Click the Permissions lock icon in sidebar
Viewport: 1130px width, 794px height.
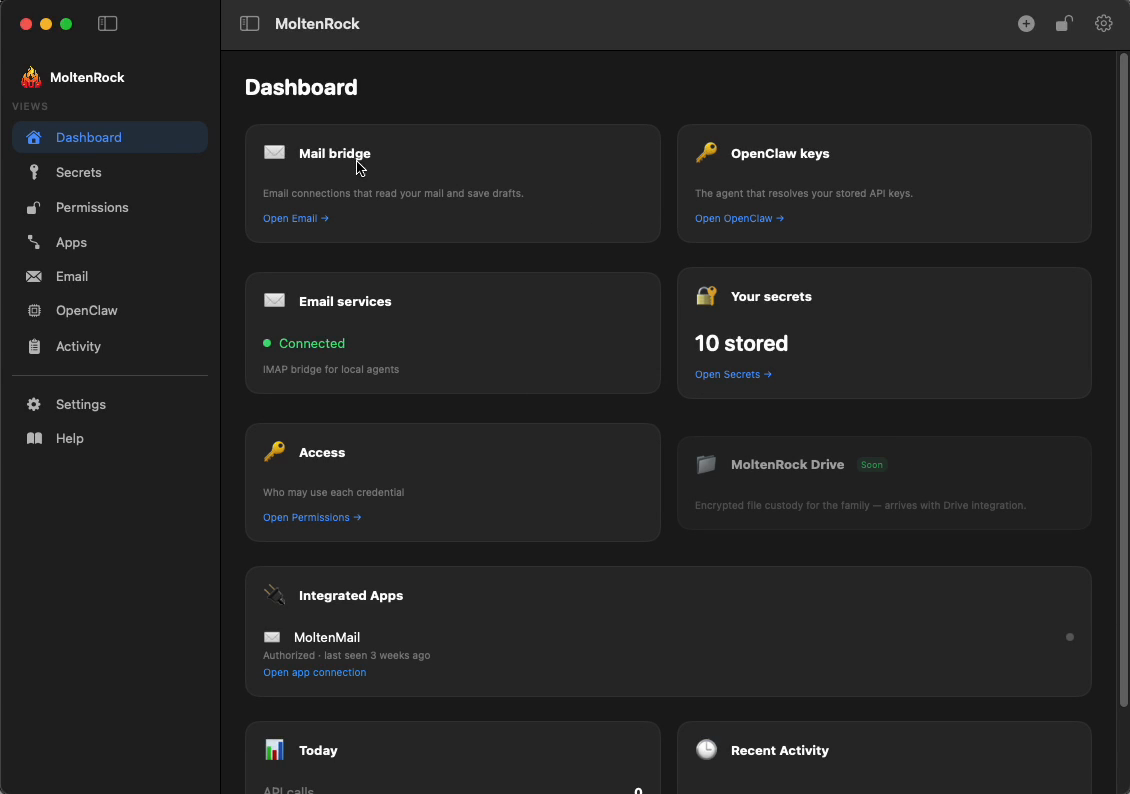33,208
